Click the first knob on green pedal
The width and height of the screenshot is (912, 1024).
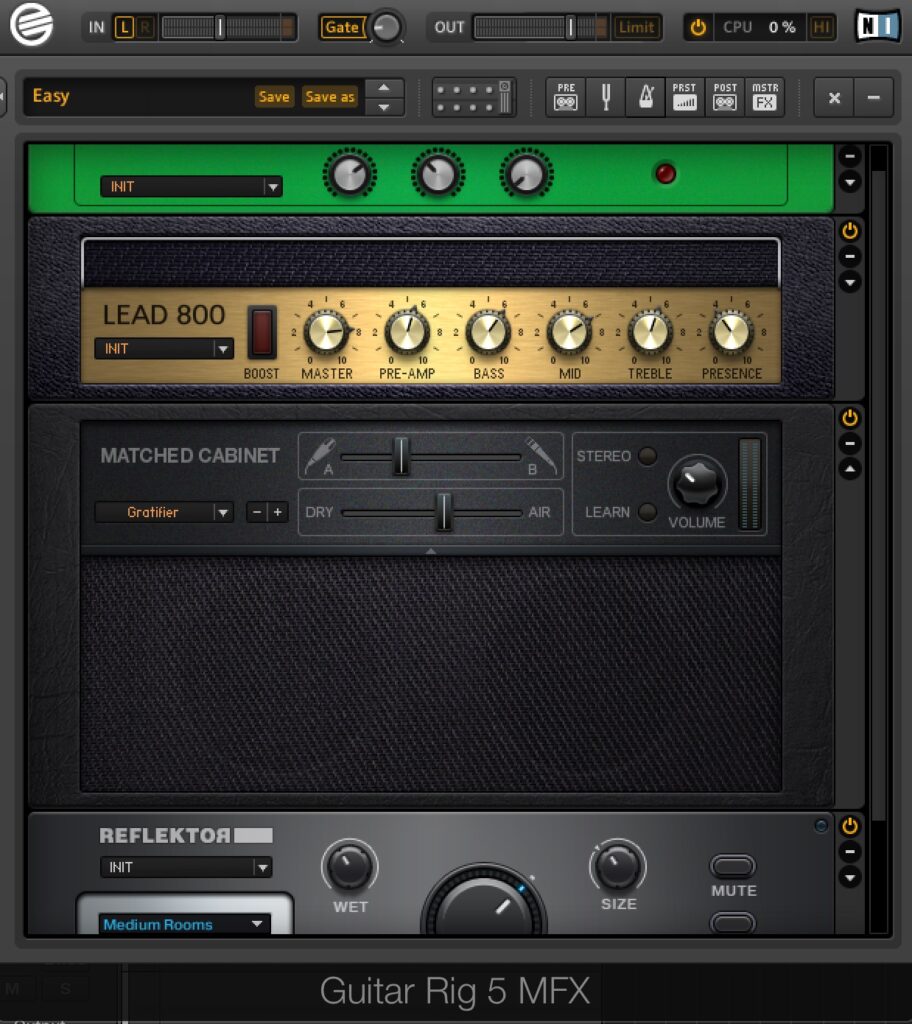click(x=350, y=175)
